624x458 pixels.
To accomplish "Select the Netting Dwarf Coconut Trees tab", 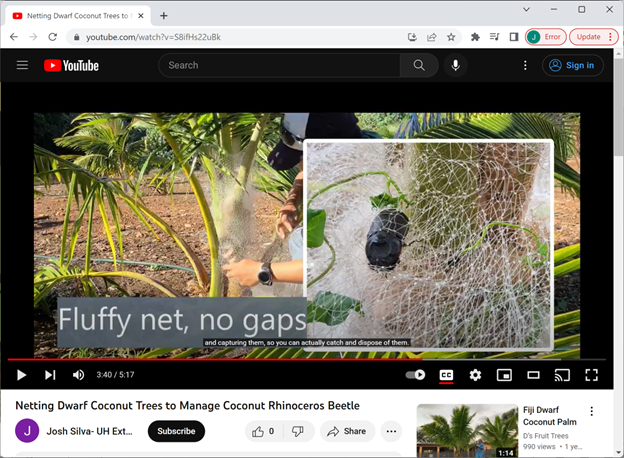I will pyautogui.click(x=78, y=16).
